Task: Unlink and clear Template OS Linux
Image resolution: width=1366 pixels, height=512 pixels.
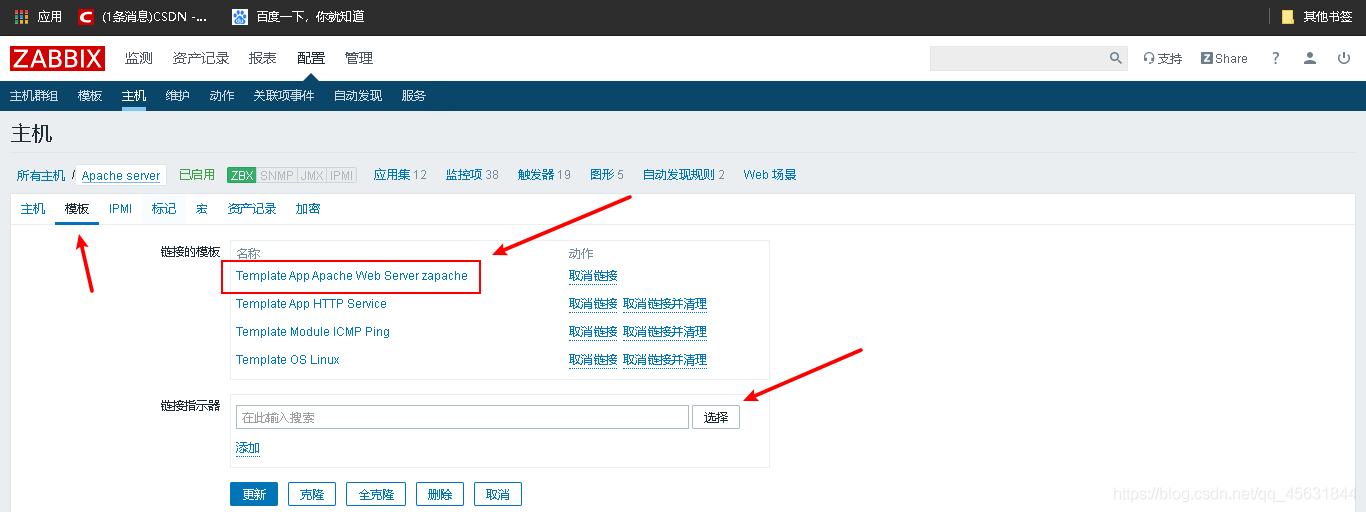Action: tap(665, 360)
